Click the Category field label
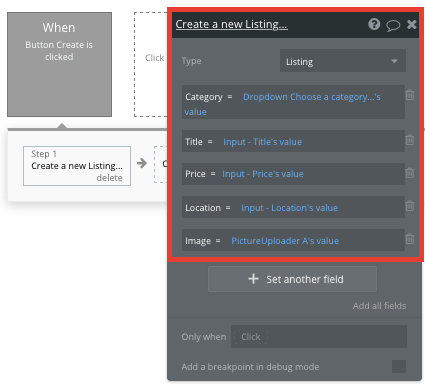 pyautogui.click(x=204, y=97)
